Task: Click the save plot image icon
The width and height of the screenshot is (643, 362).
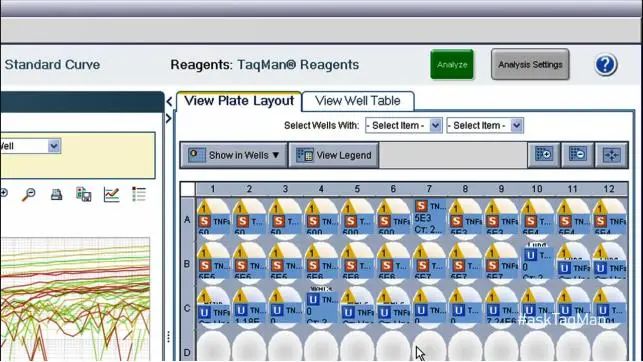Action: tap(84, 194)
